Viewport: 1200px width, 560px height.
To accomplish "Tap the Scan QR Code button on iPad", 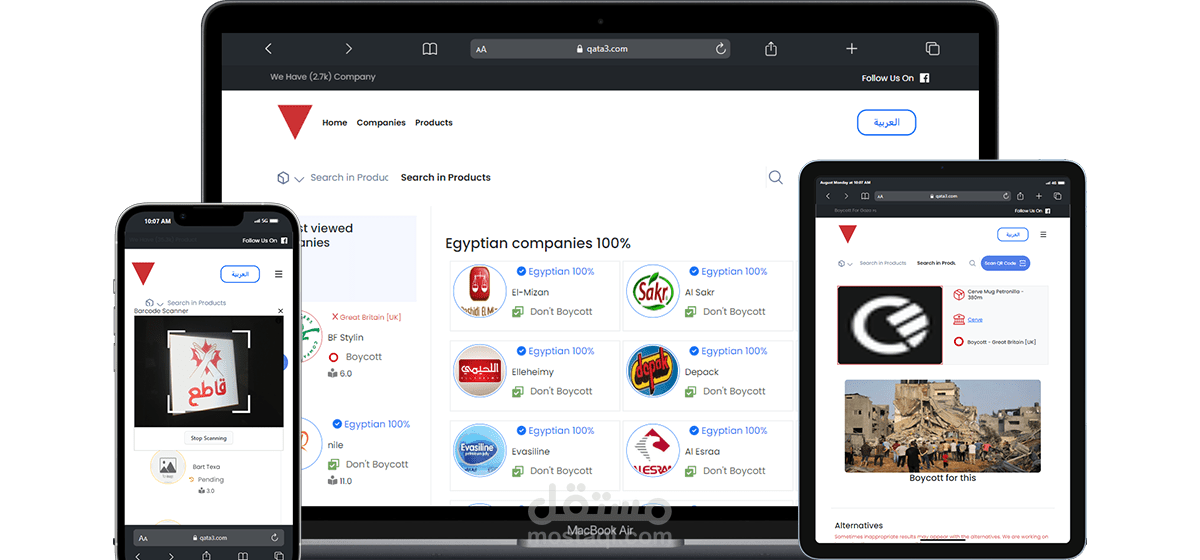I will [1006, 263].
